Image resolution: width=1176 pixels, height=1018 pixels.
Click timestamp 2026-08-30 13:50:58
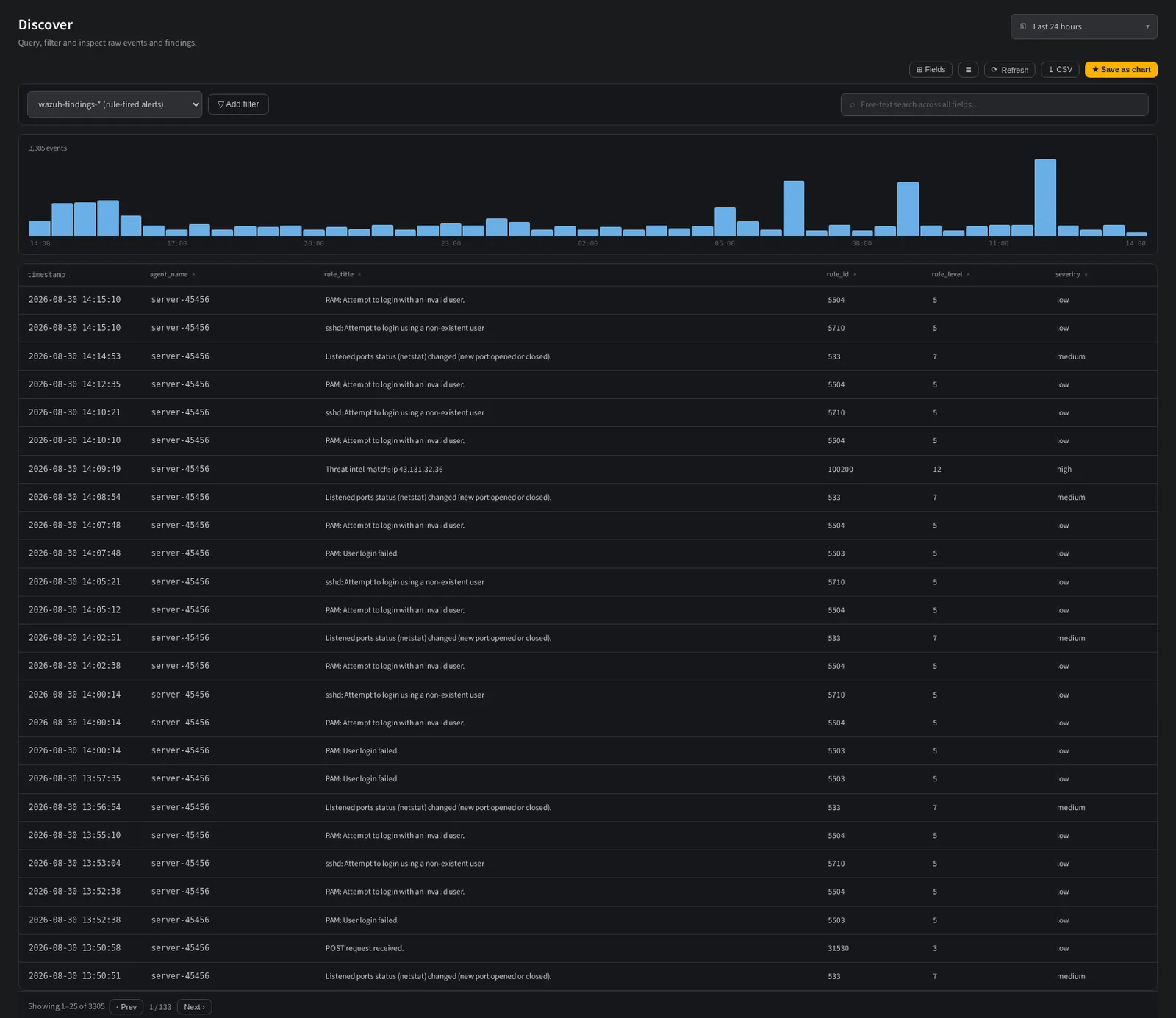pyautogui.click(x=74, y=948)
